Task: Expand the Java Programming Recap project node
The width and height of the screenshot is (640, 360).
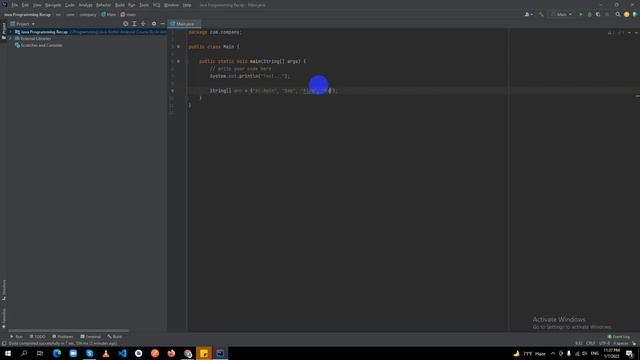Action: pyautogui.click(x=11, y=32)
